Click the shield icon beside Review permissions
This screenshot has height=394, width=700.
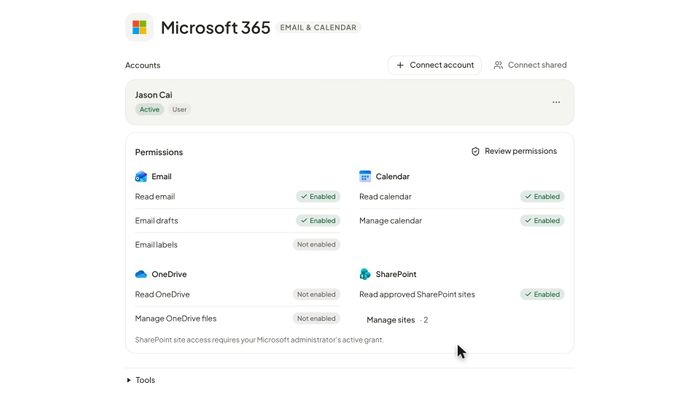point(475,151)
